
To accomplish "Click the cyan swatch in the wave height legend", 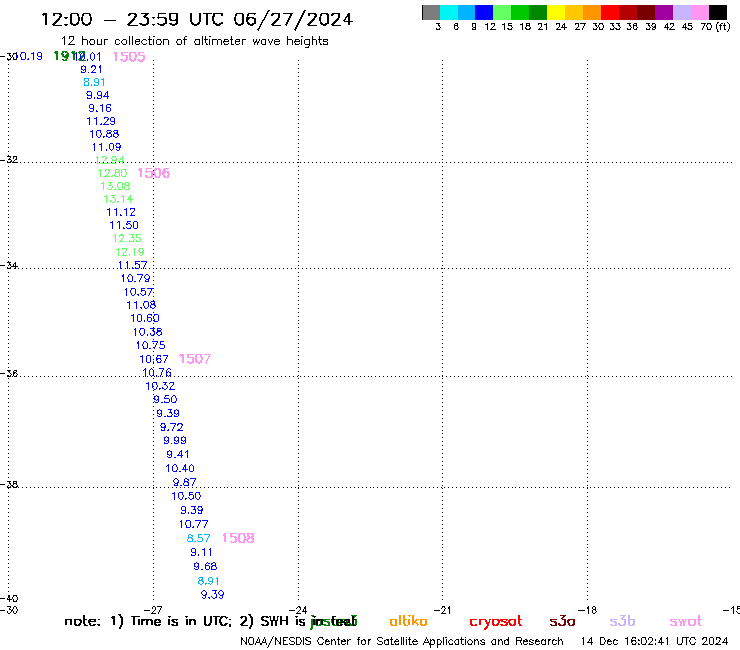I will [449, 12].
